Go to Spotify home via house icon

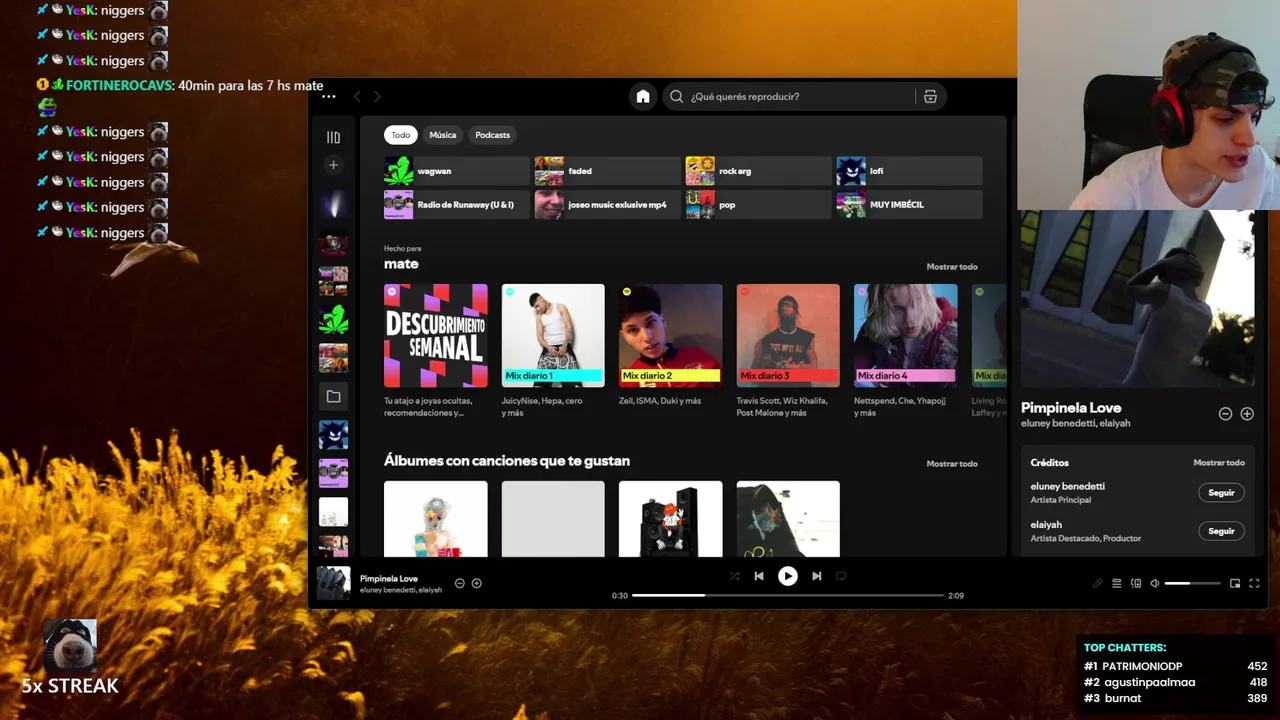pyautogui.click(x=643, y=96)
